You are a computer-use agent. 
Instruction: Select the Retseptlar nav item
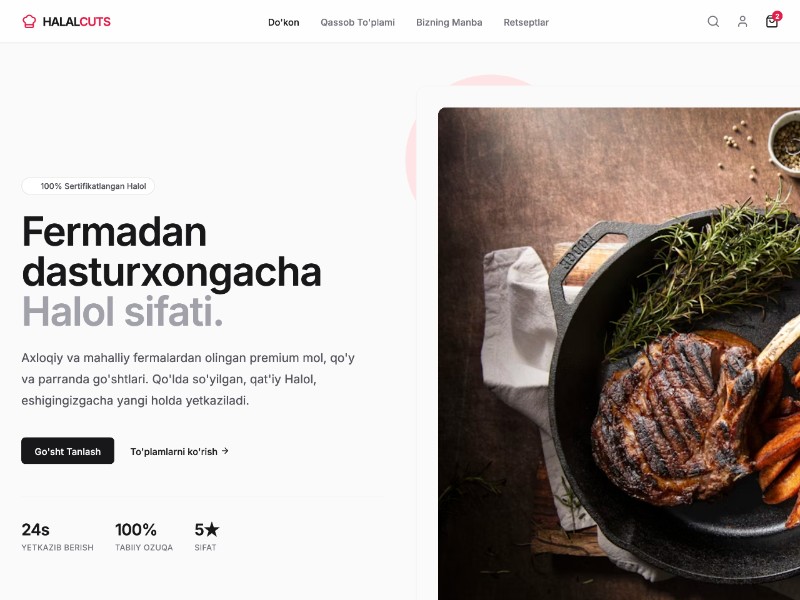(526, 22)
